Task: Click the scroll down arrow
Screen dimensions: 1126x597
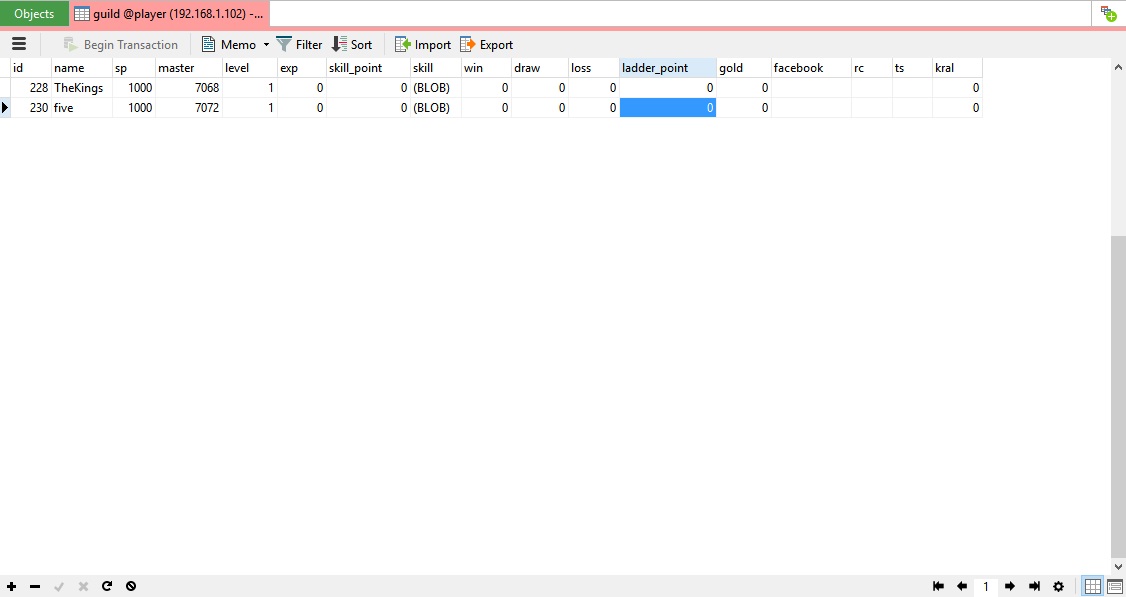Action: [x=1118, y=567]
